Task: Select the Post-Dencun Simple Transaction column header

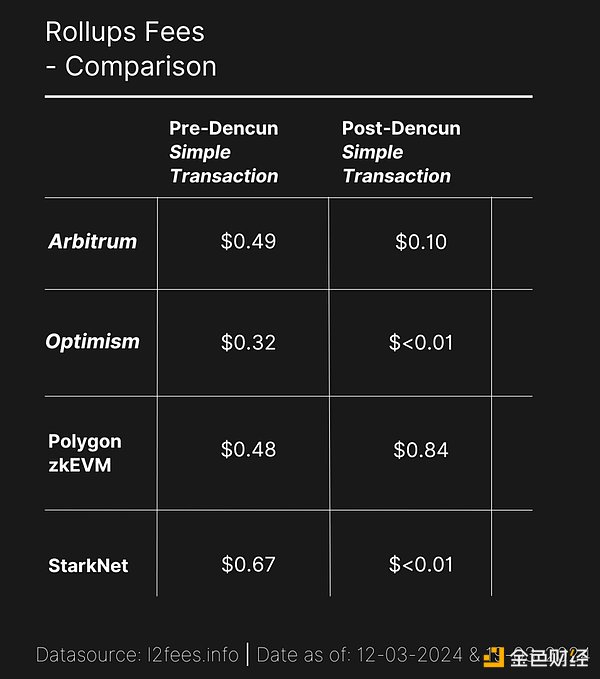Action: (396, 152)
